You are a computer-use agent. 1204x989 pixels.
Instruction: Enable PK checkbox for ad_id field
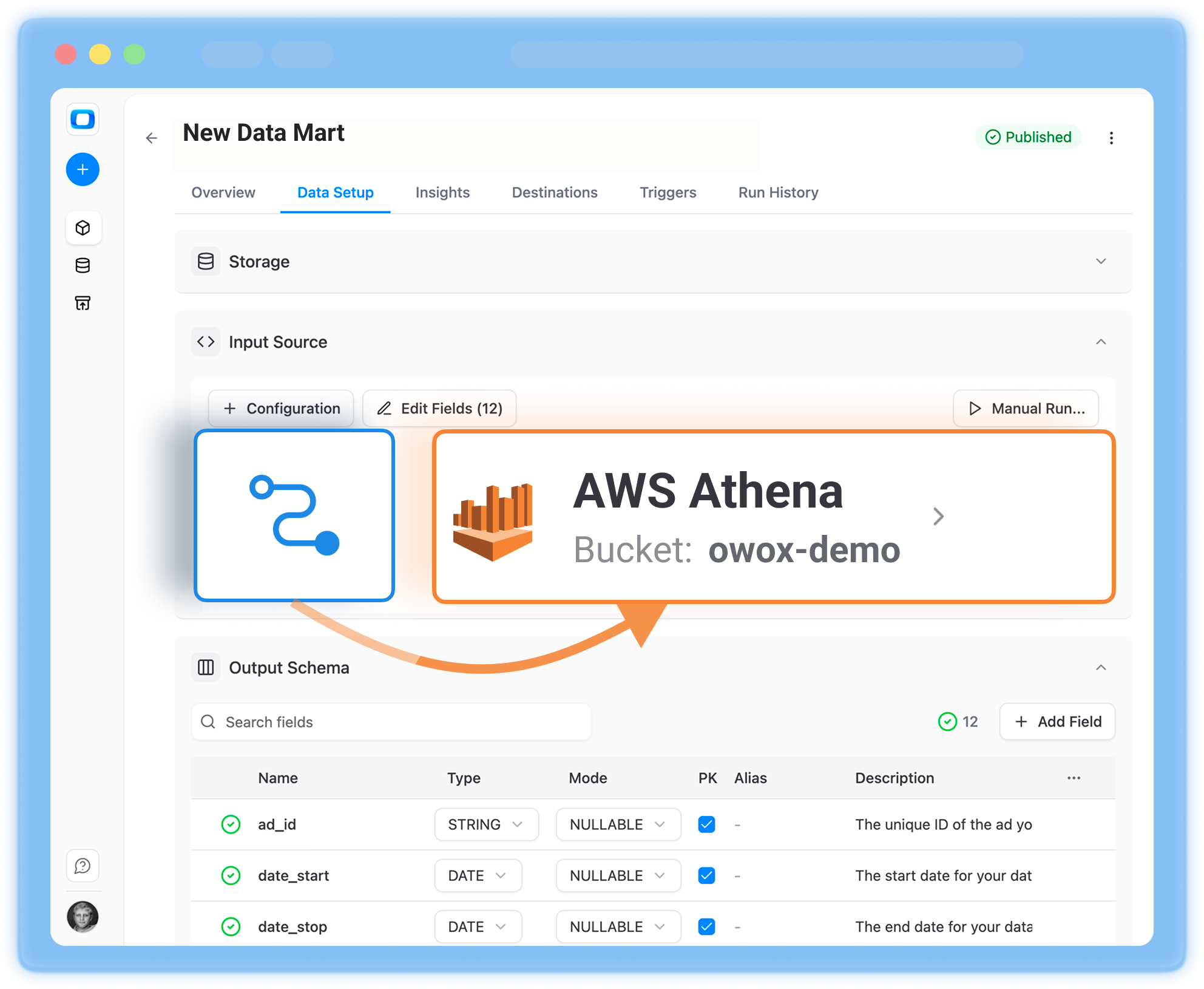click(706, 824)
